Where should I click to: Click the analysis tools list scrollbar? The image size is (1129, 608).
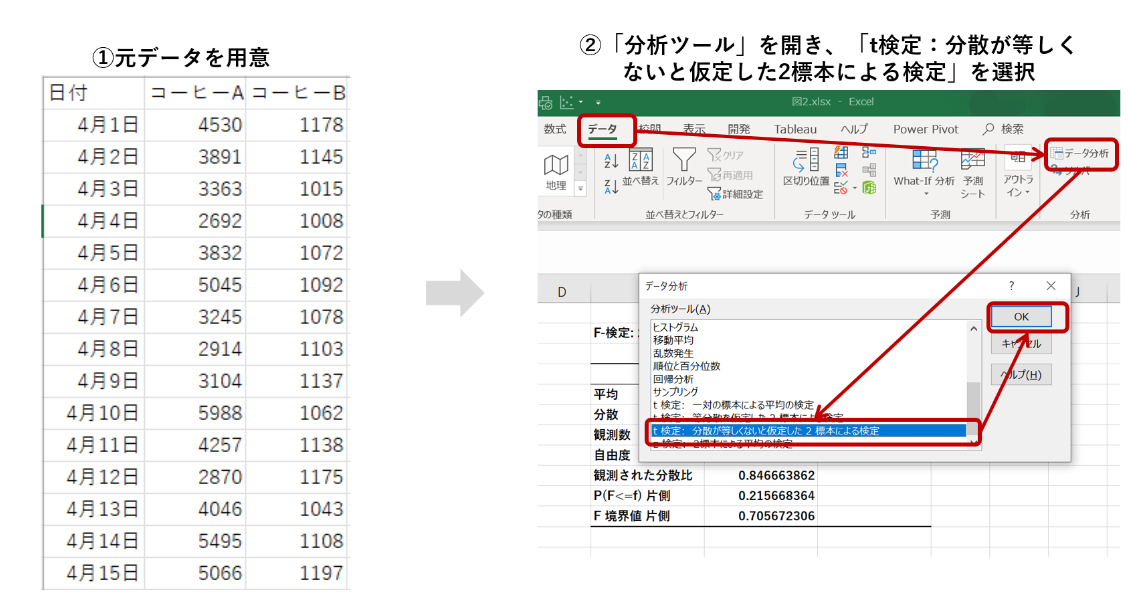pyautogui.click(x=973, y=382)
